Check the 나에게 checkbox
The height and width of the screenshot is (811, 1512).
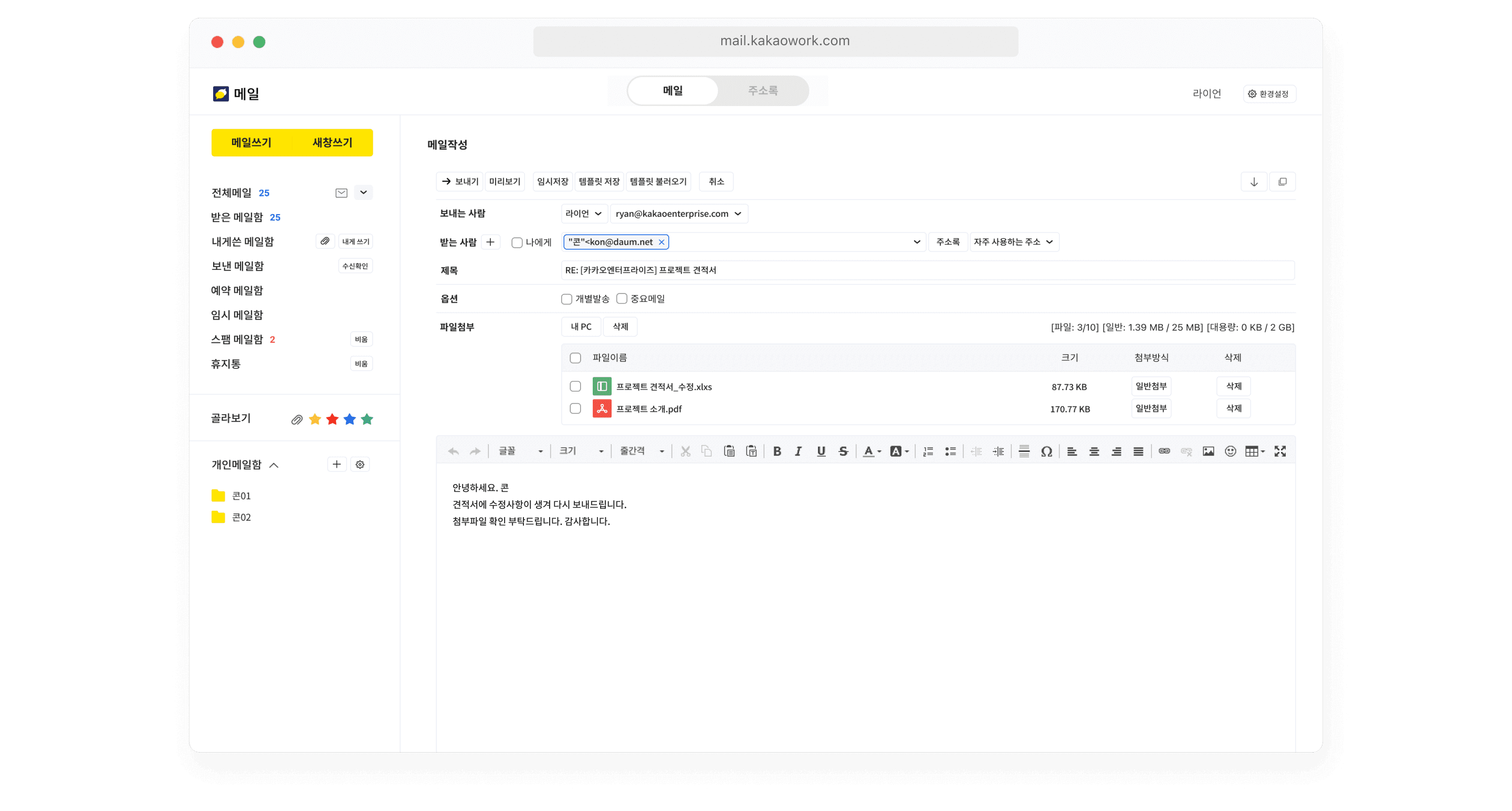[x=517, y=243]
